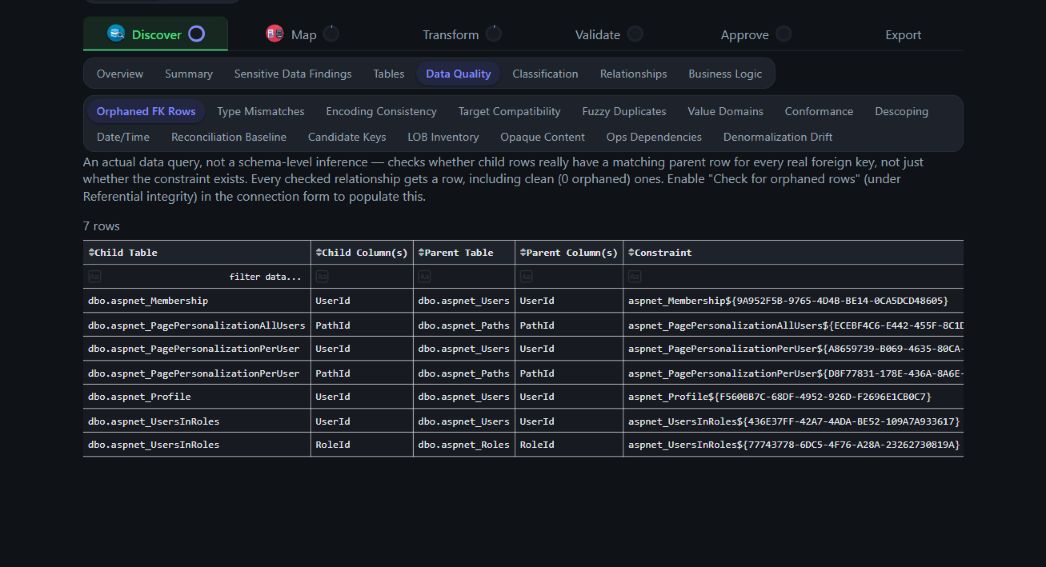Switch to the Overview sub-tab
Viewport: 1046px width, 567px height.
(119, 73)
